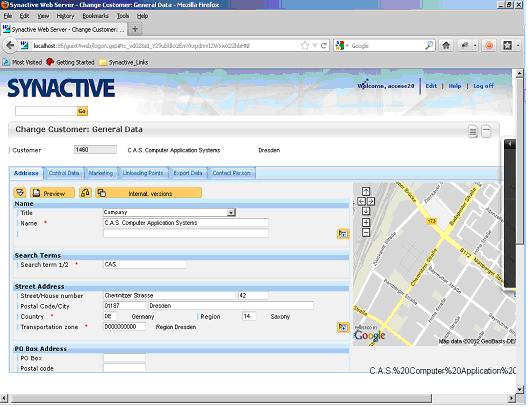Open the History menu
This screenshot has height=407, width=528.
click(65, 16)
